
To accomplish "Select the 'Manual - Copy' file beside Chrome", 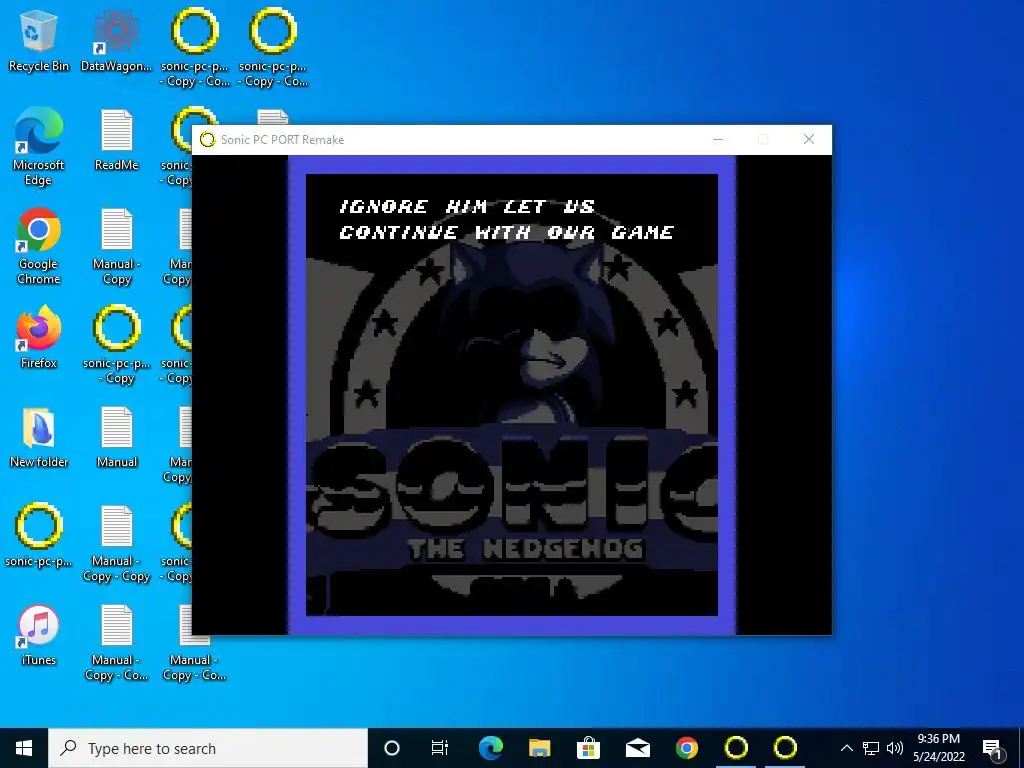I will click(116, 246).
